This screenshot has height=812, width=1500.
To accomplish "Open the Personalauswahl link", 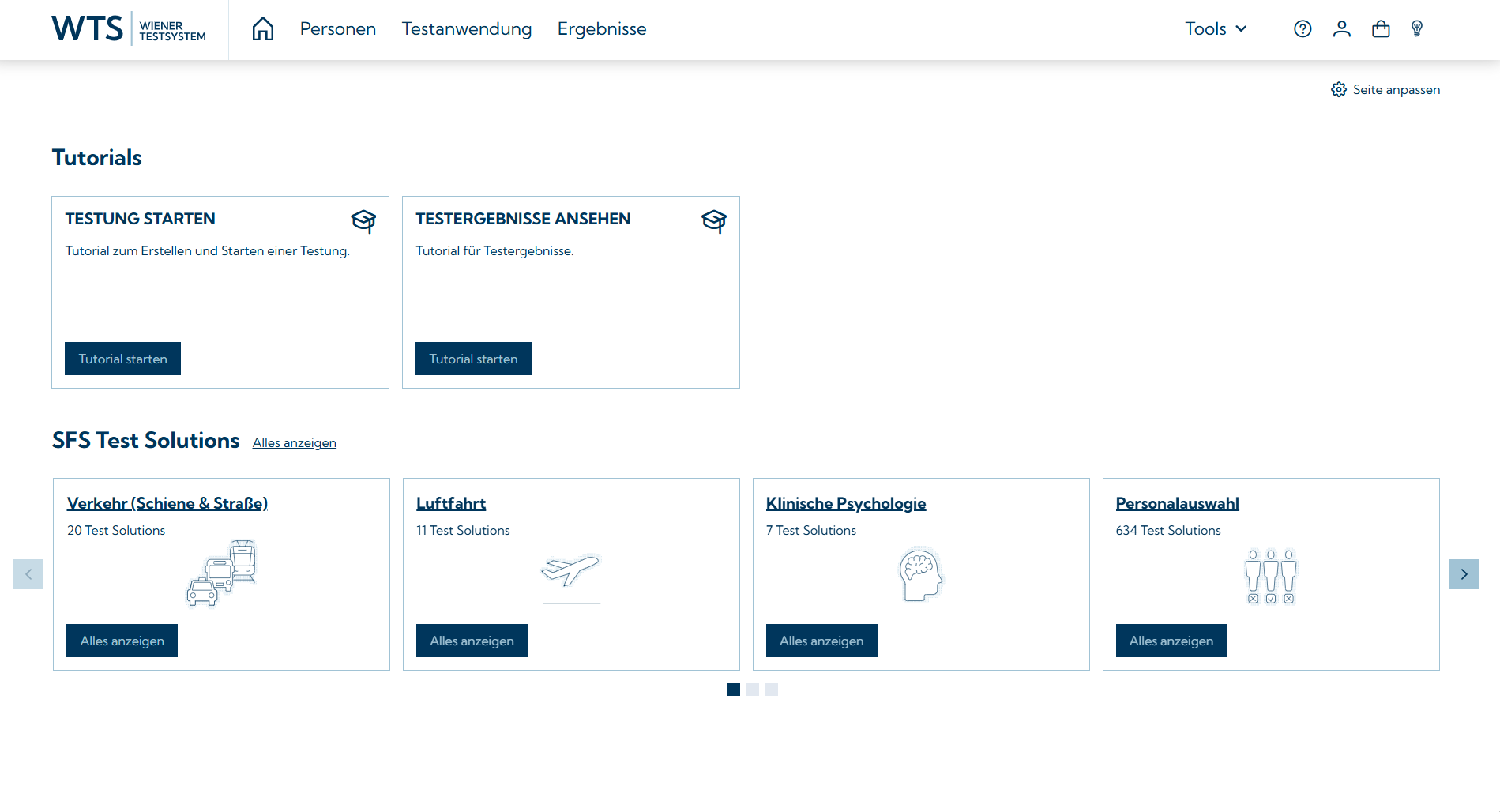I will 1178,503.
